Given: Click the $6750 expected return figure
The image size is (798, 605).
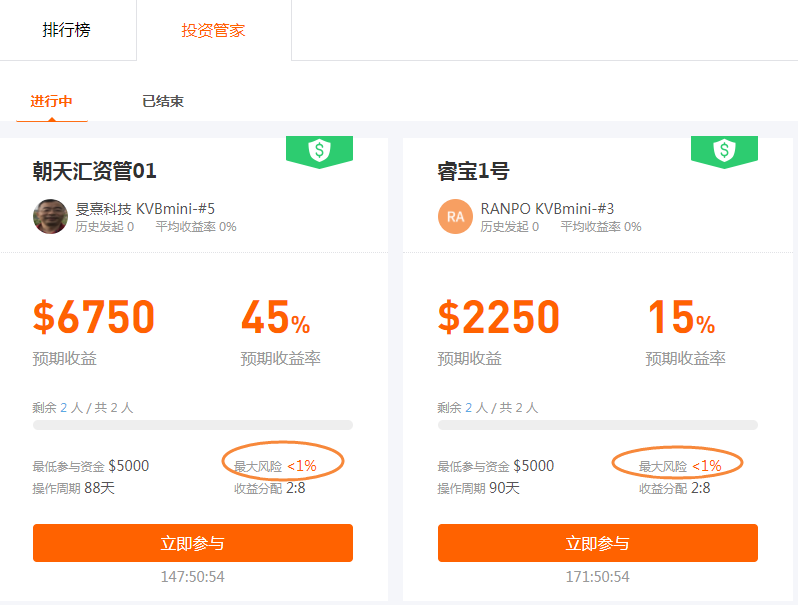Looking at the screenshot, I should 94,316.
